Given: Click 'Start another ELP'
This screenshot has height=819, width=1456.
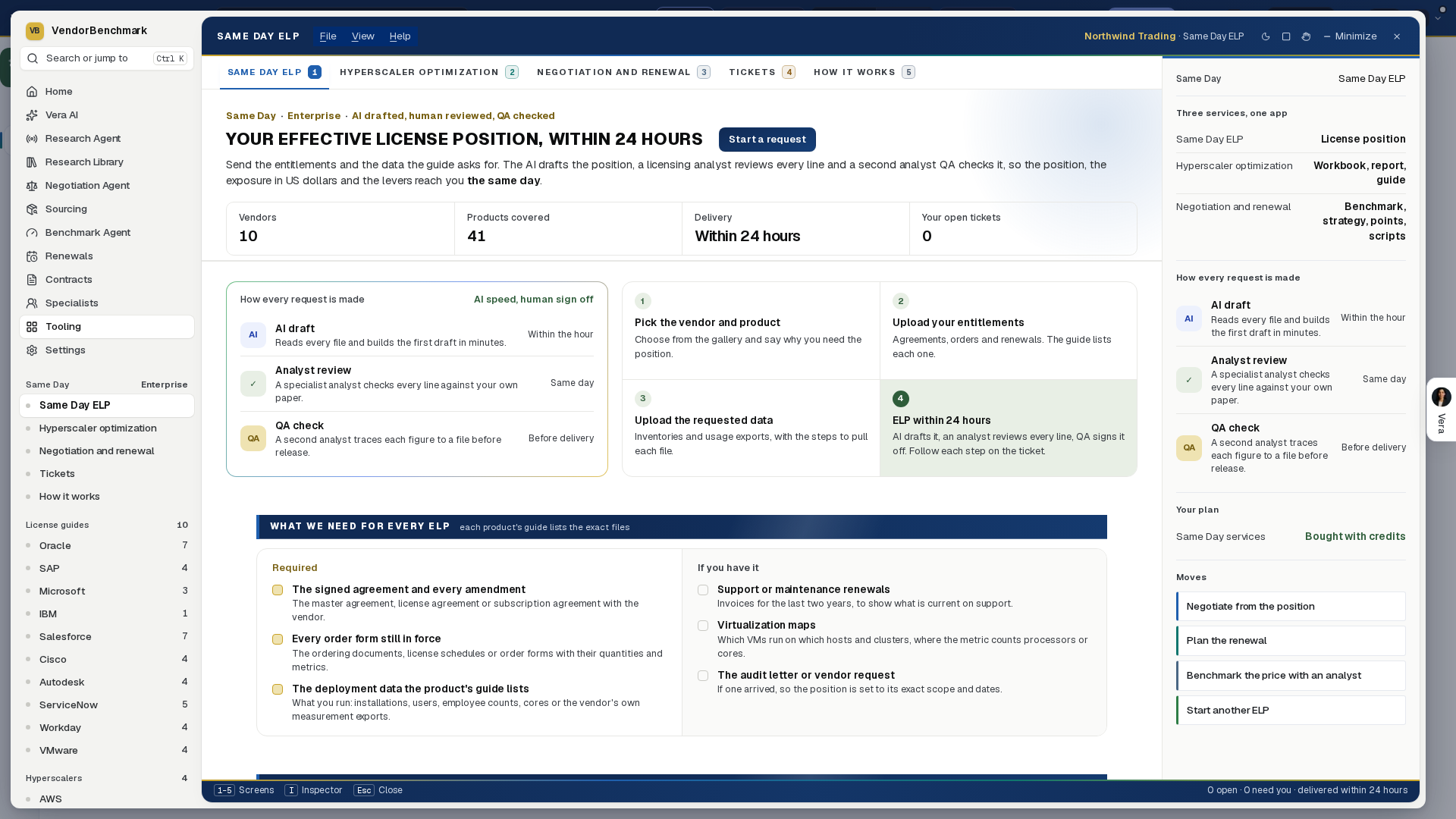Looking at the screenshot, I should tap(1291, 711).
